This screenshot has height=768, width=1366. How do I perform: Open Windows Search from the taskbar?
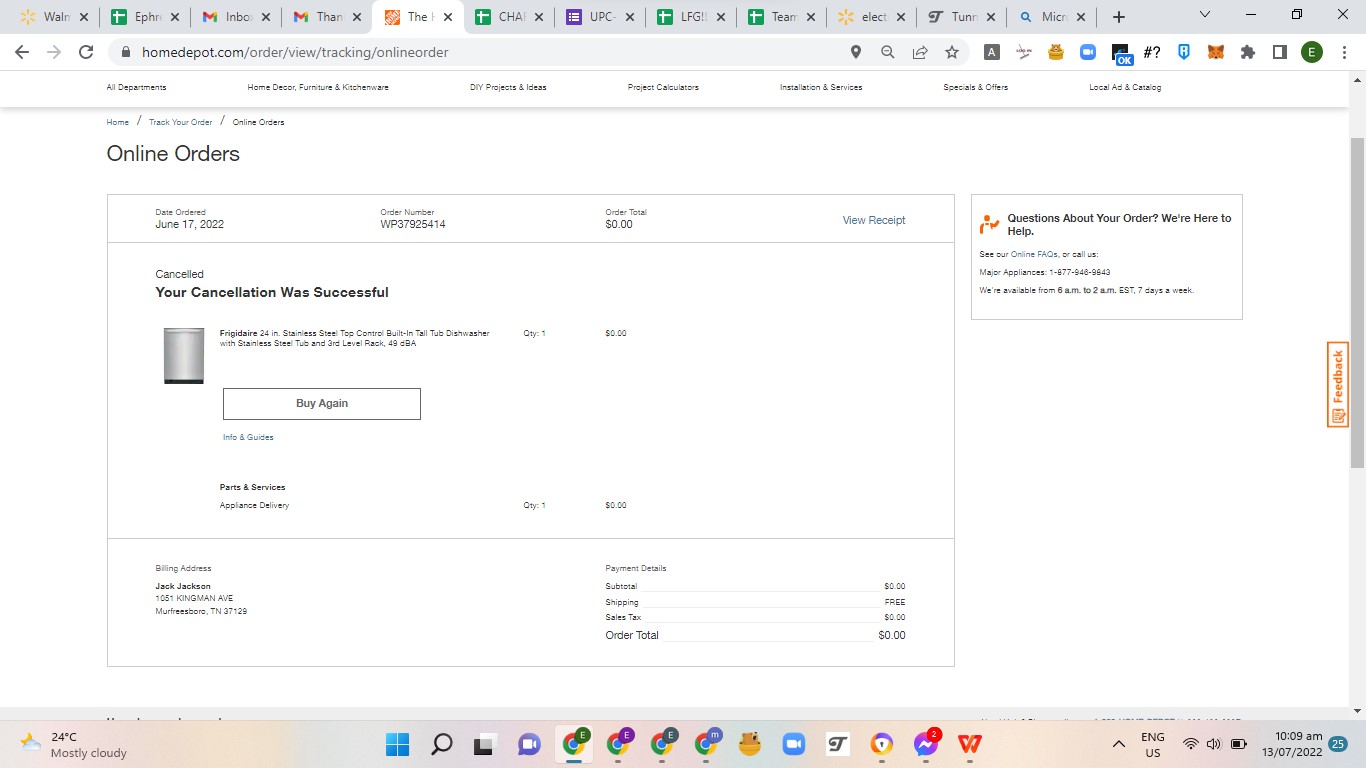pyautogui.click(x=441, y=744)
